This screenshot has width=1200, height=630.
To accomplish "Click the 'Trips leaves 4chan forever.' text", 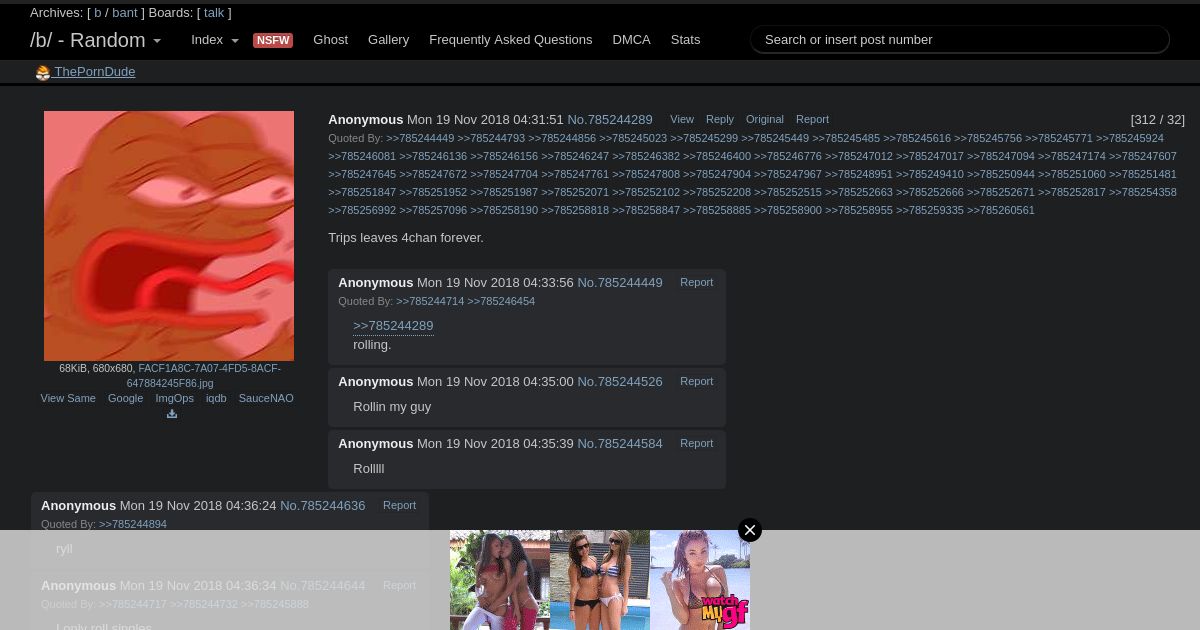I will (406, 238).
